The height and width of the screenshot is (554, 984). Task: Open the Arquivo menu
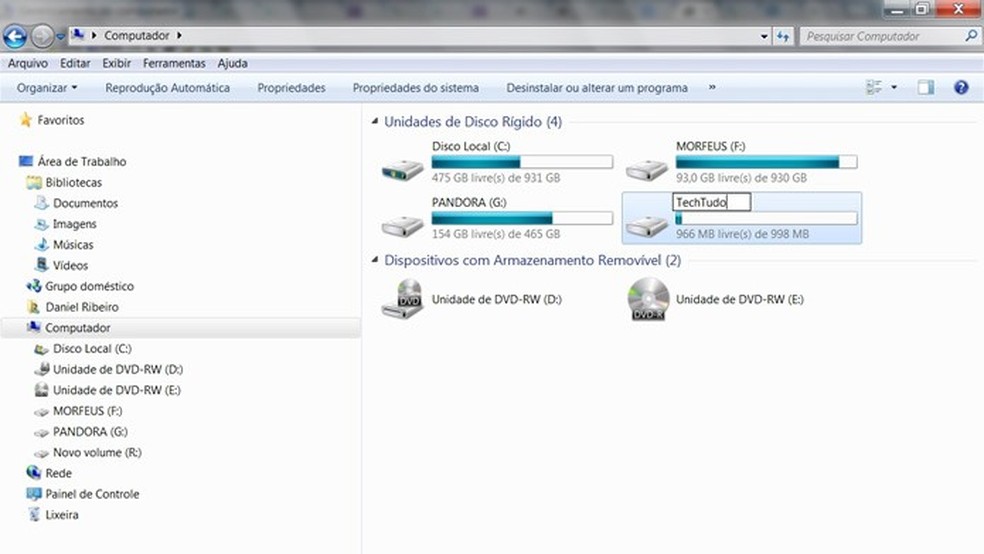click(28, 63)
